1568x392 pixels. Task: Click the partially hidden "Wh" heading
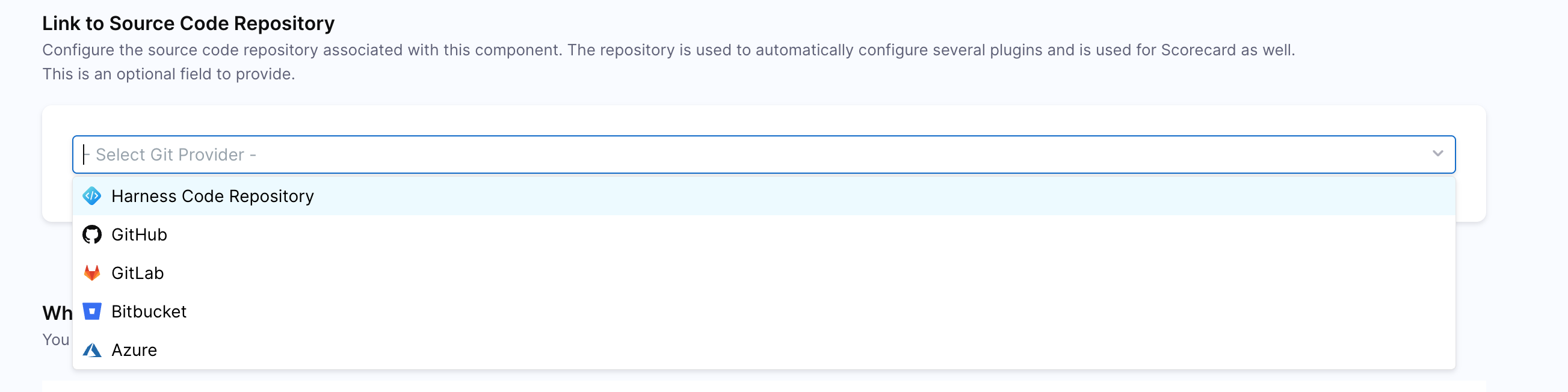point(57,313)
